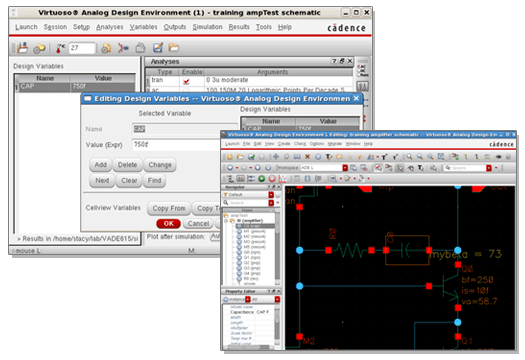
Task: Open the Variables menu
Action: (x=143, y=27)
